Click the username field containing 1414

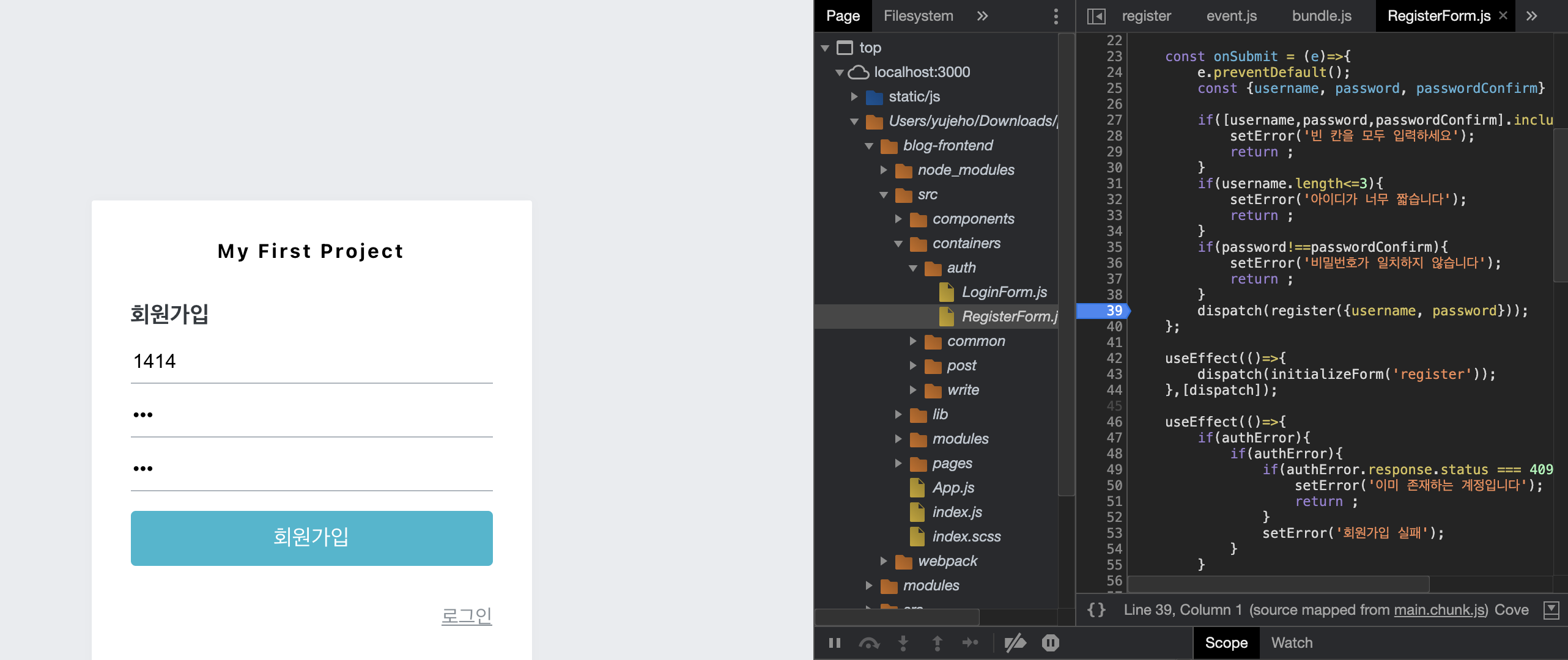click(x=311, y=362)
